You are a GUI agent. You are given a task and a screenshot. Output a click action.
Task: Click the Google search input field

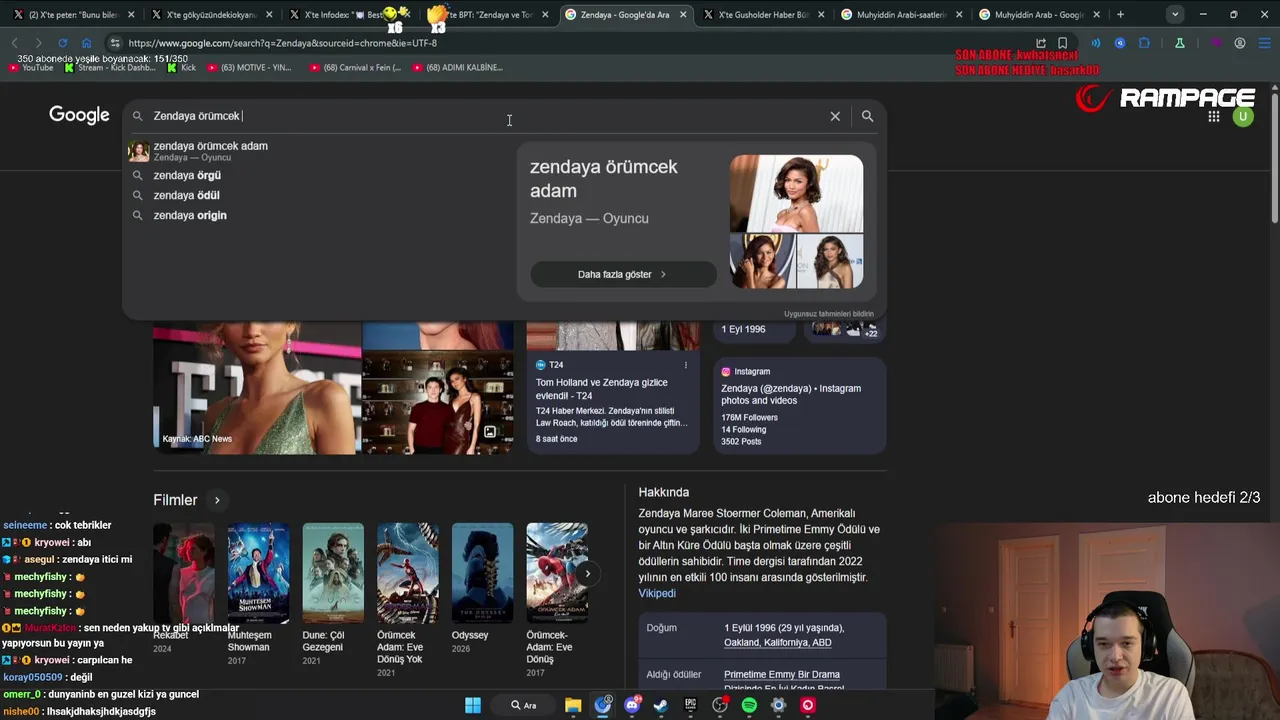tap(485, 116)
